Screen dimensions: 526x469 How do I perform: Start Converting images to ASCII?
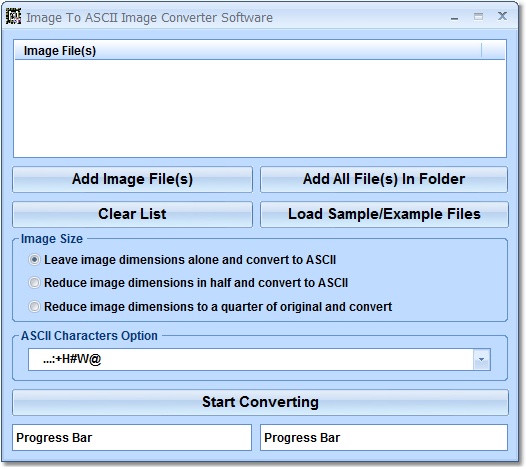[x=260, y=402]
